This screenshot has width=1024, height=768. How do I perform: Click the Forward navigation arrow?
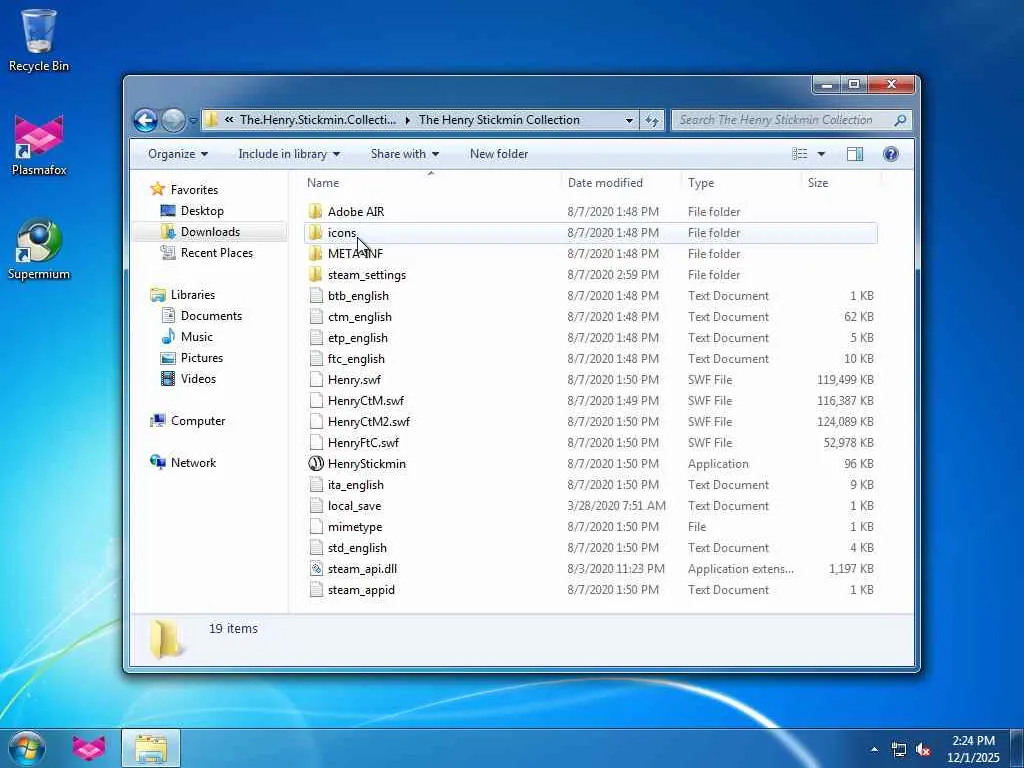click(173, 120)
